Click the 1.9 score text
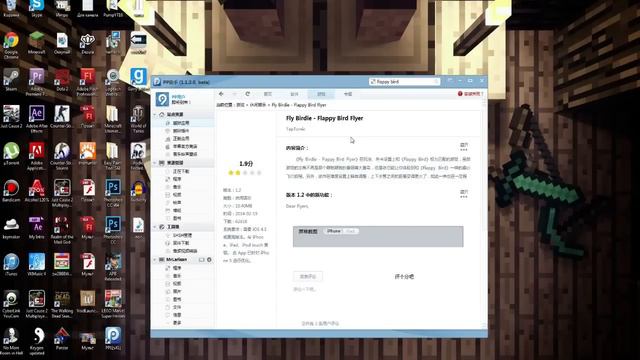The height and width of the screenshot is (360, 640). pos(246,164)
